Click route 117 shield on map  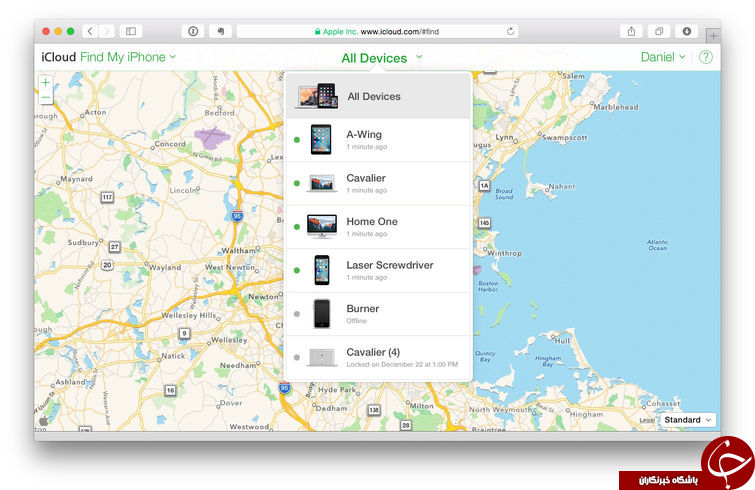point(107,197)
